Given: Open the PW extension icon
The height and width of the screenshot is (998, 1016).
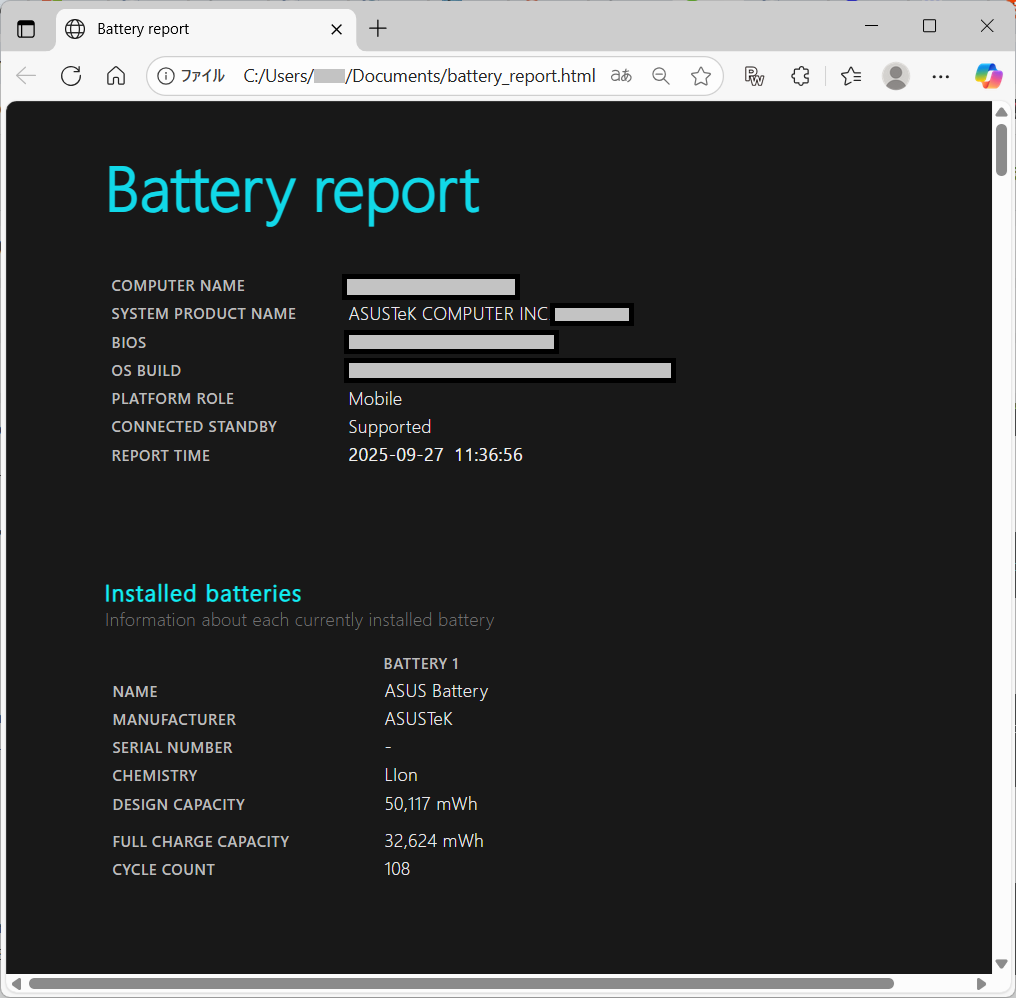Looking at the screenshot, I should point(754,76).
